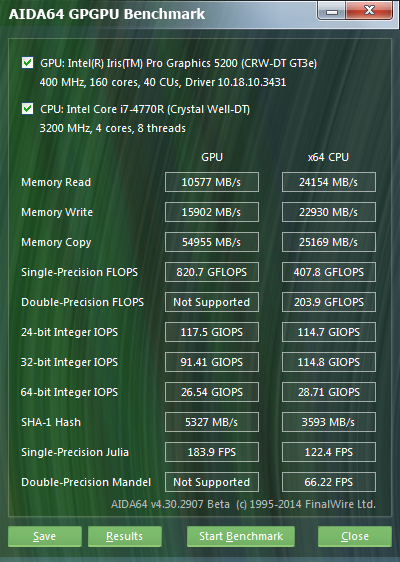Click the Double-Precision FLOPS Not Supported box

(212, 302)
